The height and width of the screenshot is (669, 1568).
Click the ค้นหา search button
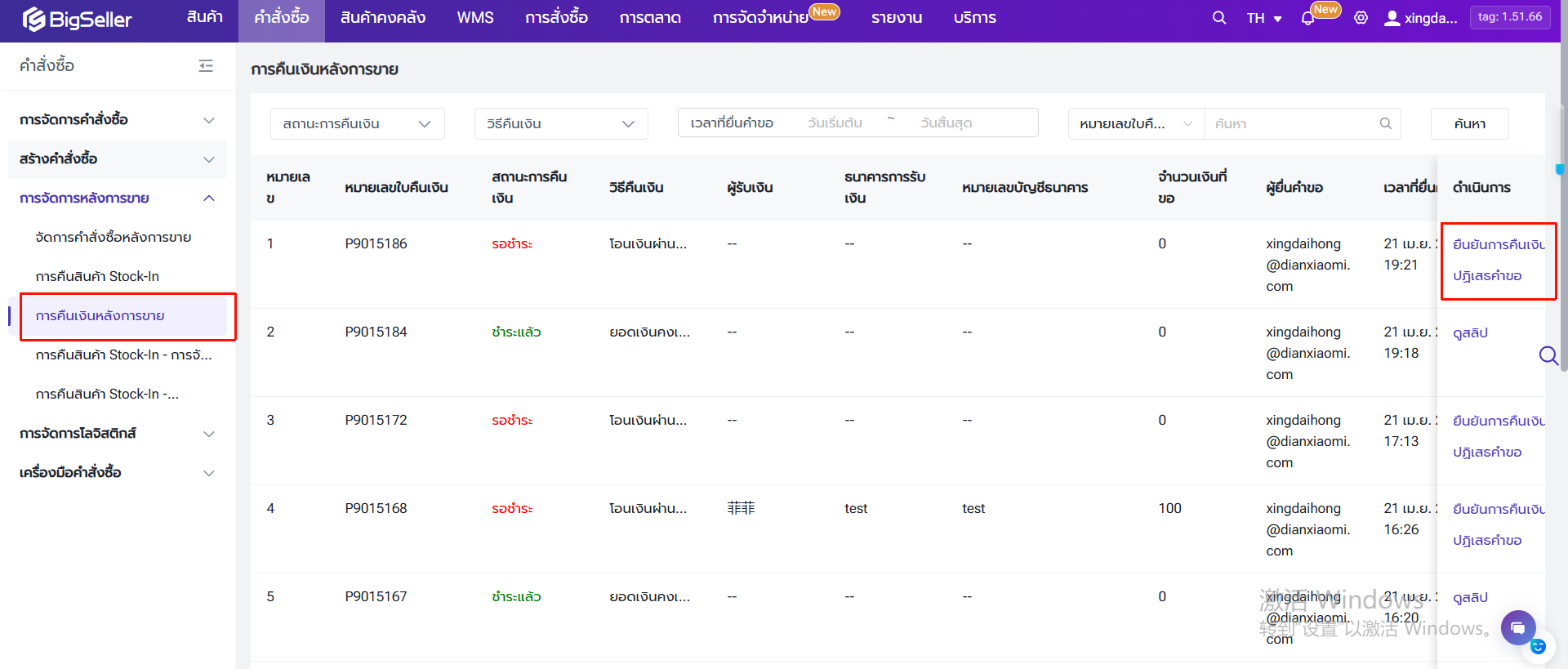pyautogui.click(x=1468, y=123)
